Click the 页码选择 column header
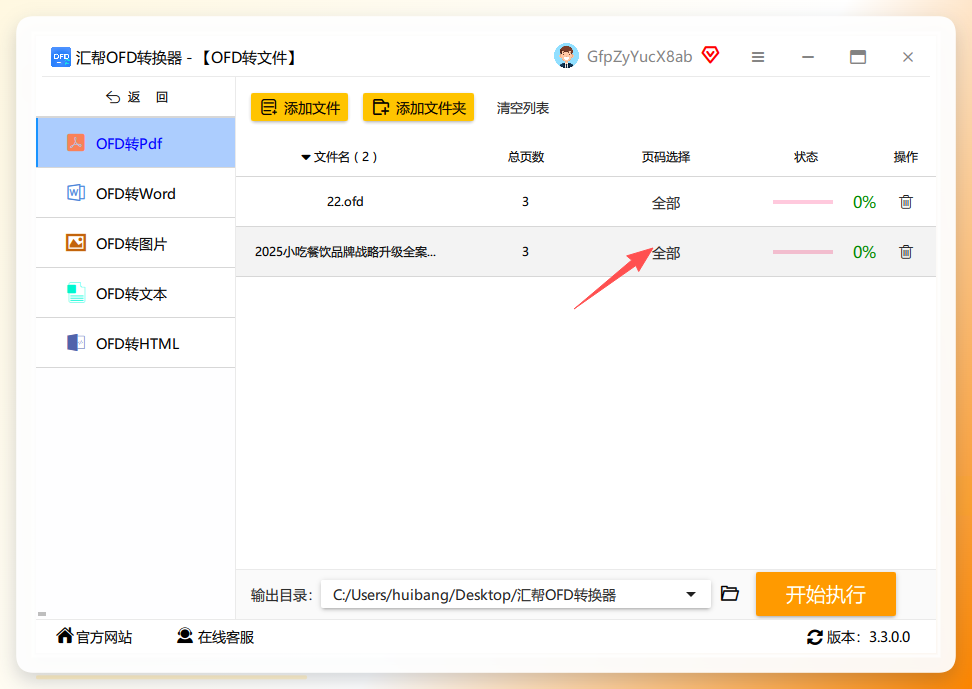 (x=666, y=157)
